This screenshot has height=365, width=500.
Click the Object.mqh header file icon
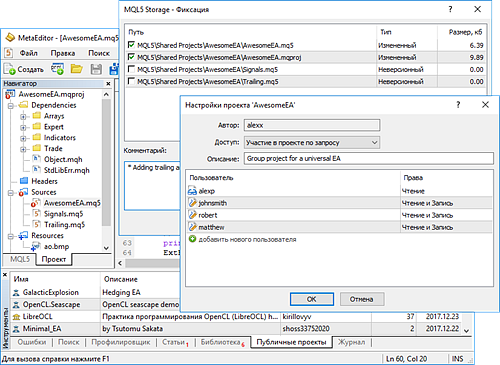pos(37,159)
